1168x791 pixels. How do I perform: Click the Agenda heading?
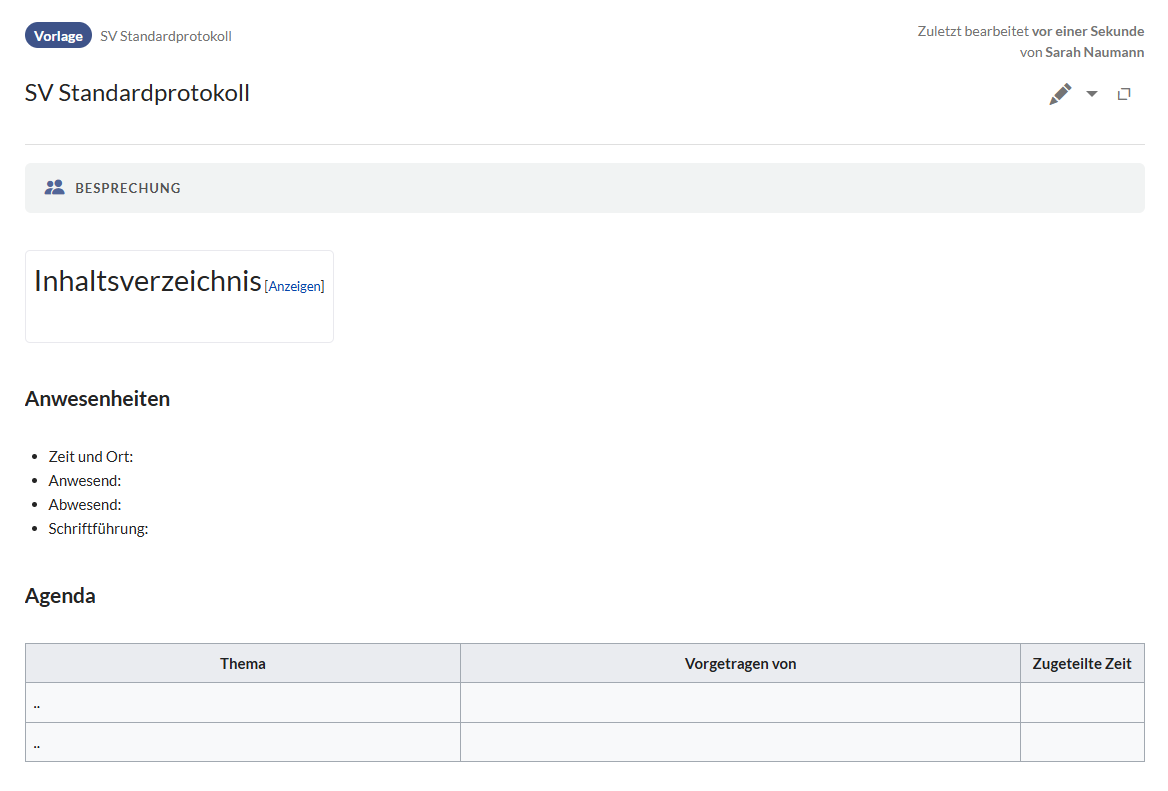point(60,596)
